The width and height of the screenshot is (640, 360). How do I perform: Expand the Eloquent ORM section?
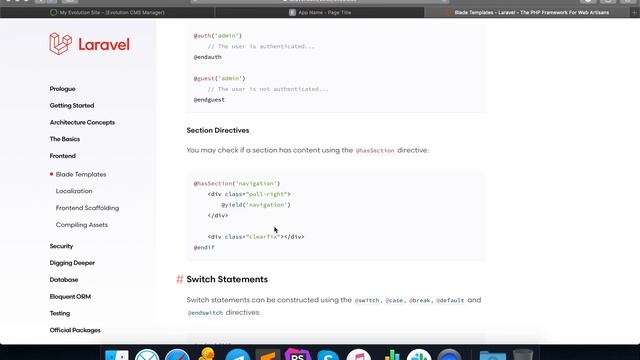(70, 296)
